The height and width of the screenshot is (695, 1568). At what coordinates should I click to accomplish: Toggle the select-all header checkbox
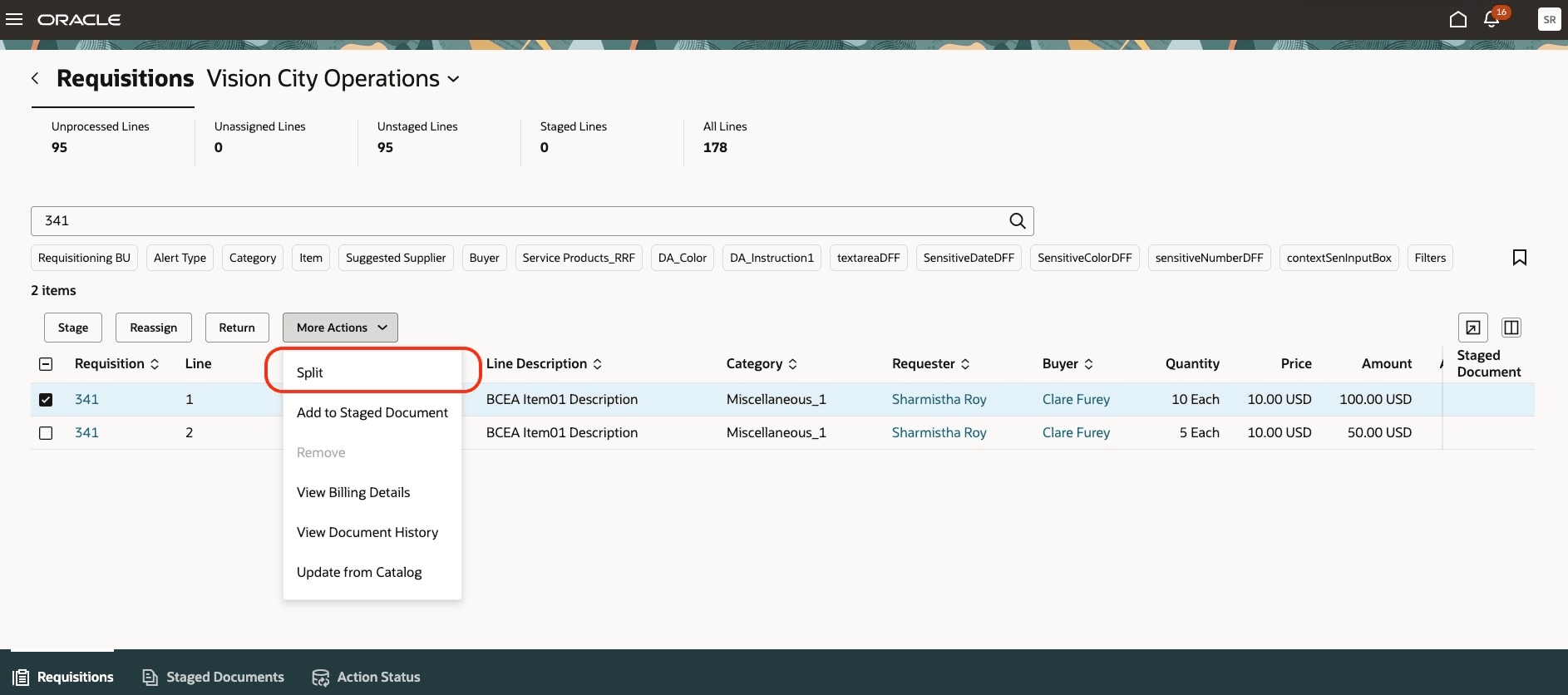[x=46, y=364]
